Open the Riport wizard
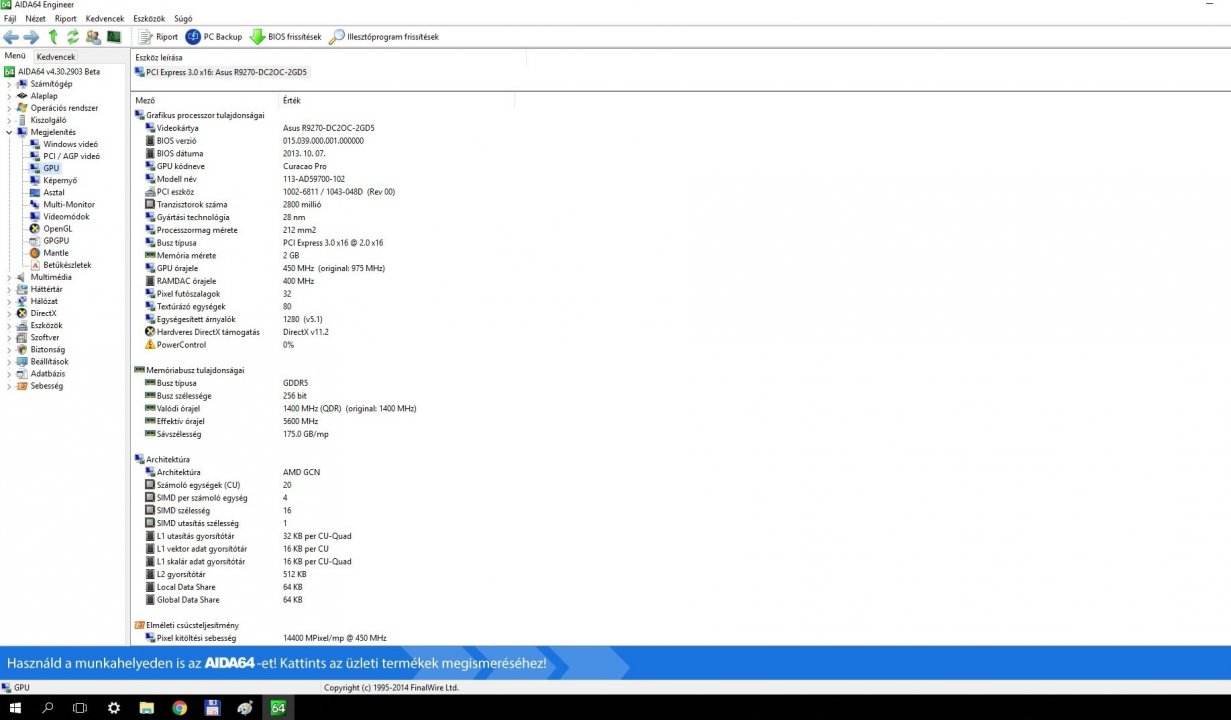1231x720 pixels. 158,37
